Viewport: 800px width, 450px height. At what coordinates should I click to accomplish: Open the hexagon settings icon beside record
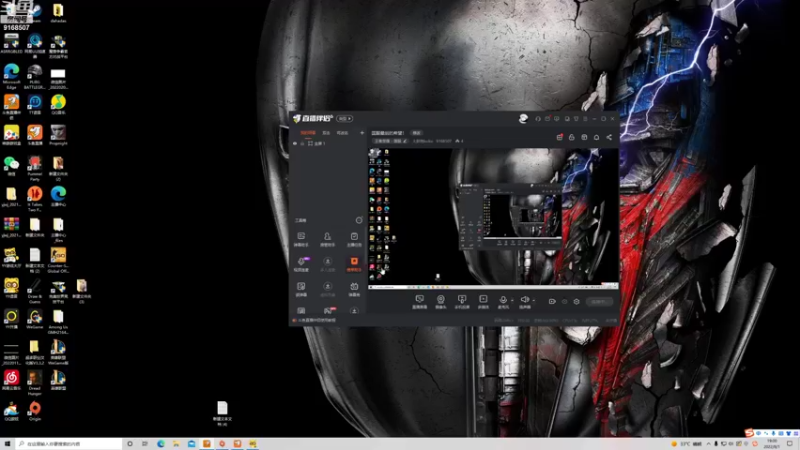pos(577,302)
